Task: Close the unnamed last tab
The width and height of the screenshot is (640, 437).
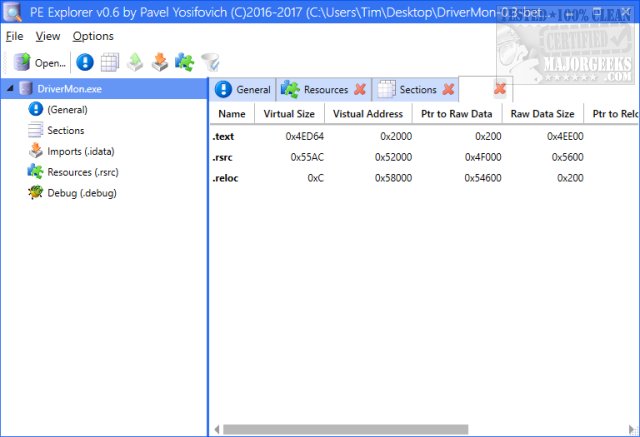Action: tap(500, 89)
